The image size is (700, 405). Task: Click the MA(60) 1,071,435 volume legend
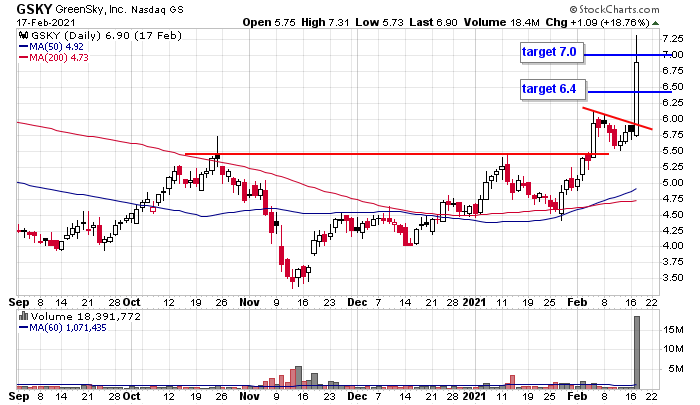tap(62, 327)
